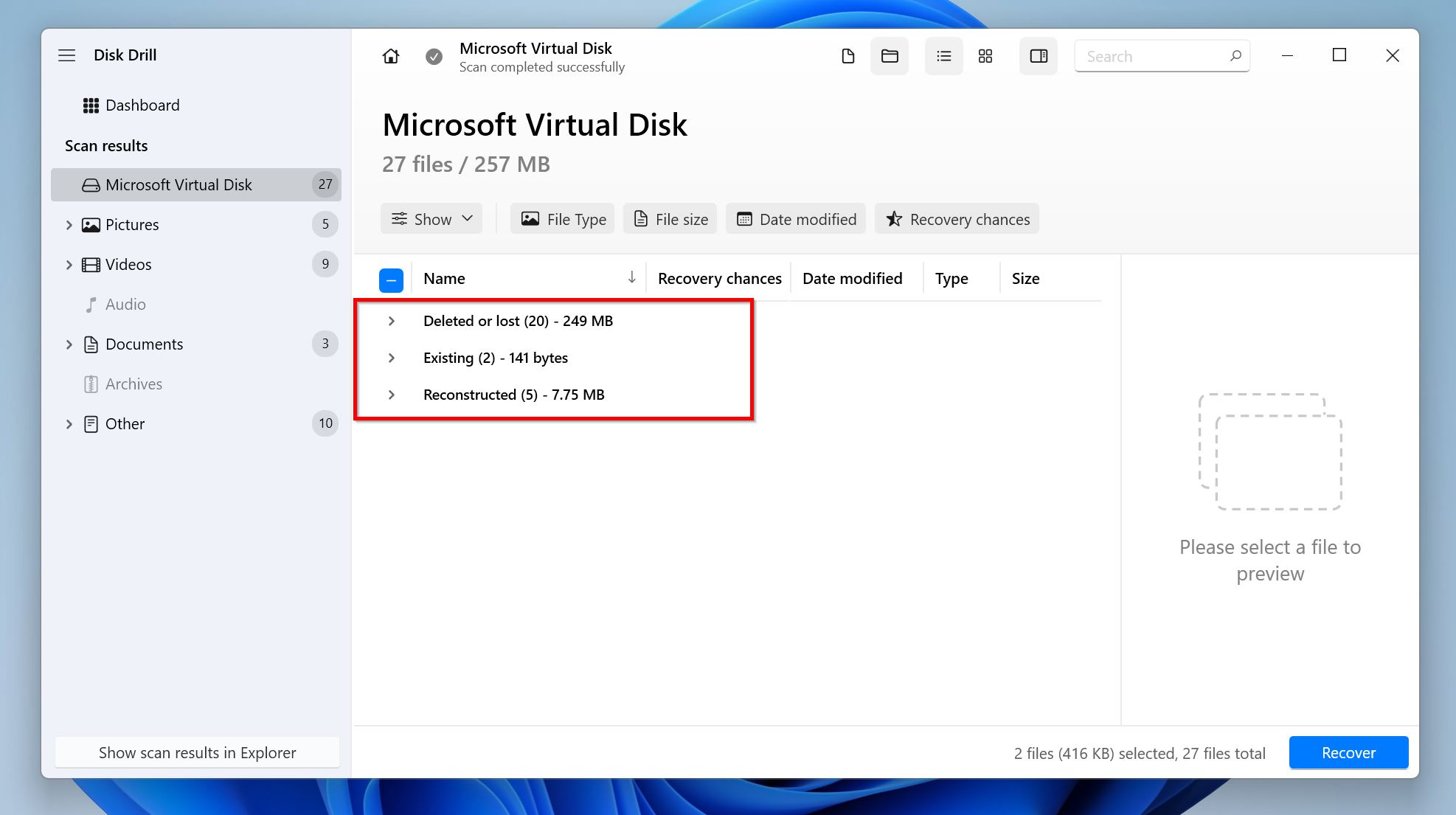
Task: Click the file info icon near search
Action: click(847, 55)
